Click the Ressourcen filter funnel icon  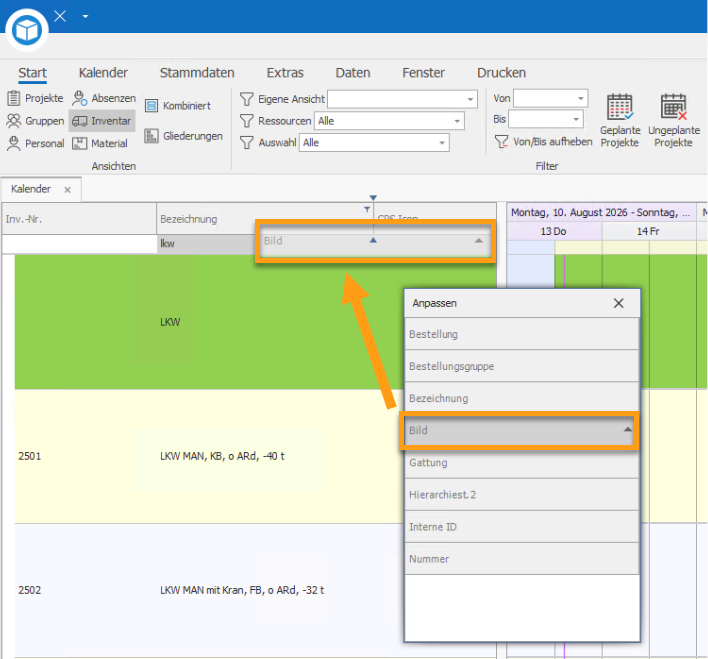pos(247,121)
